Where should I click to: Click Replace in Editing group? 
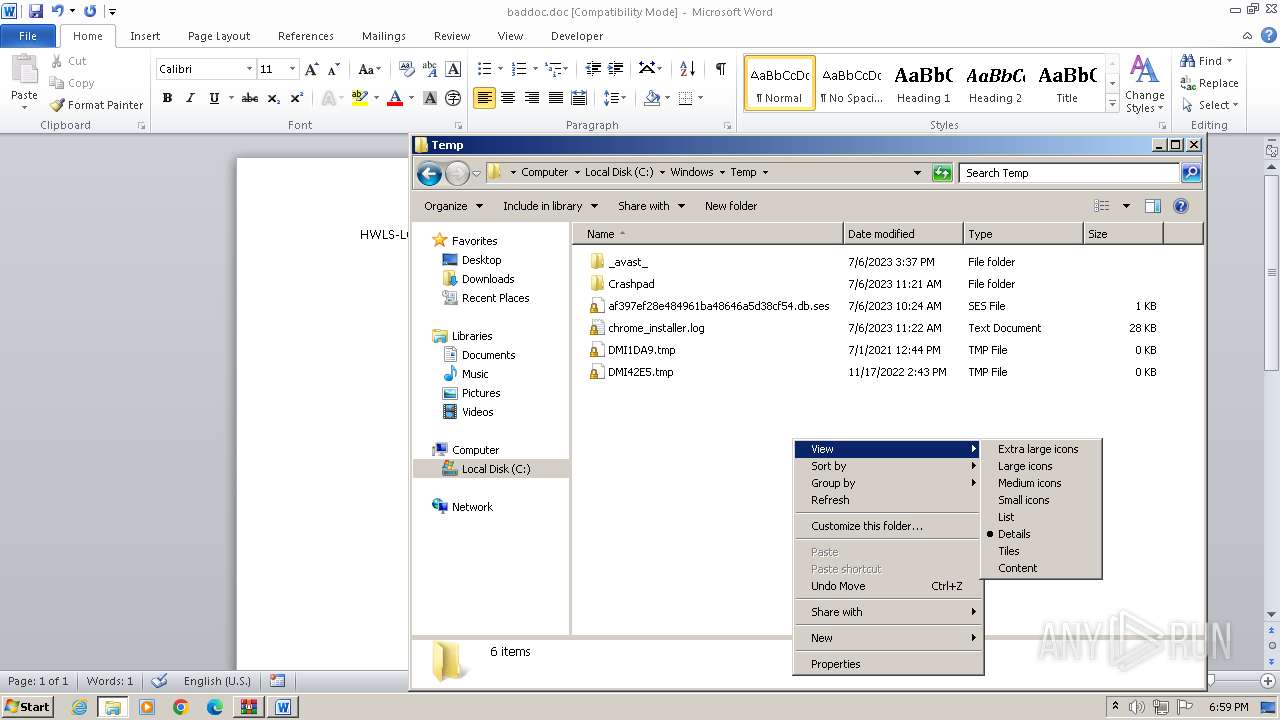[x=1210, y=83]
